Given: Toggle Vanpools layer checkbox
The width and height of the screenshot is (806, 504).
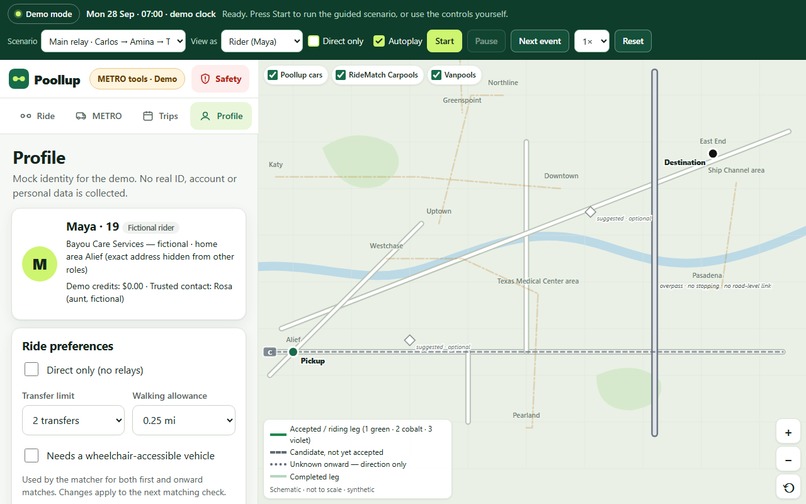Looking at the screenshot, I should click(x=436, y=75).
